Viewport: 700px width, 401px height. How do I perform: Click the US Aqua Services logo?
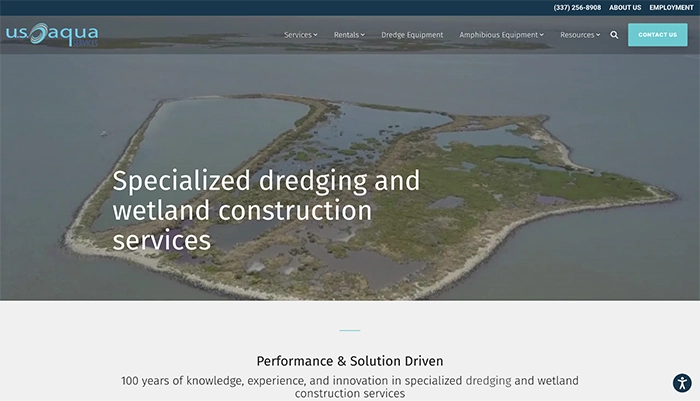click(x=52, y=34)
